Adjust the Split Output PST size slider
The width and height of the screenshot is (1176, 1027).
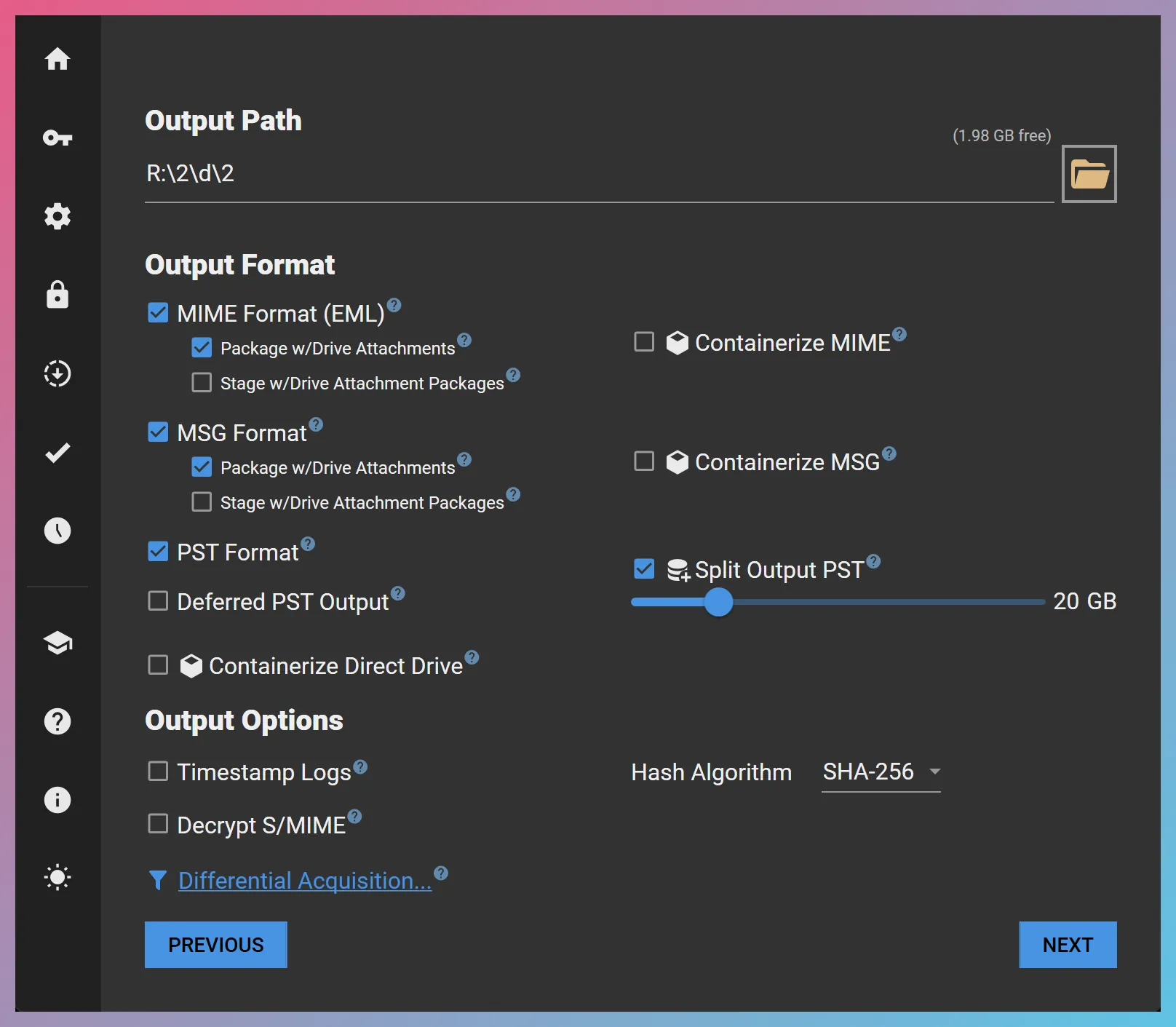coord(719,602)
